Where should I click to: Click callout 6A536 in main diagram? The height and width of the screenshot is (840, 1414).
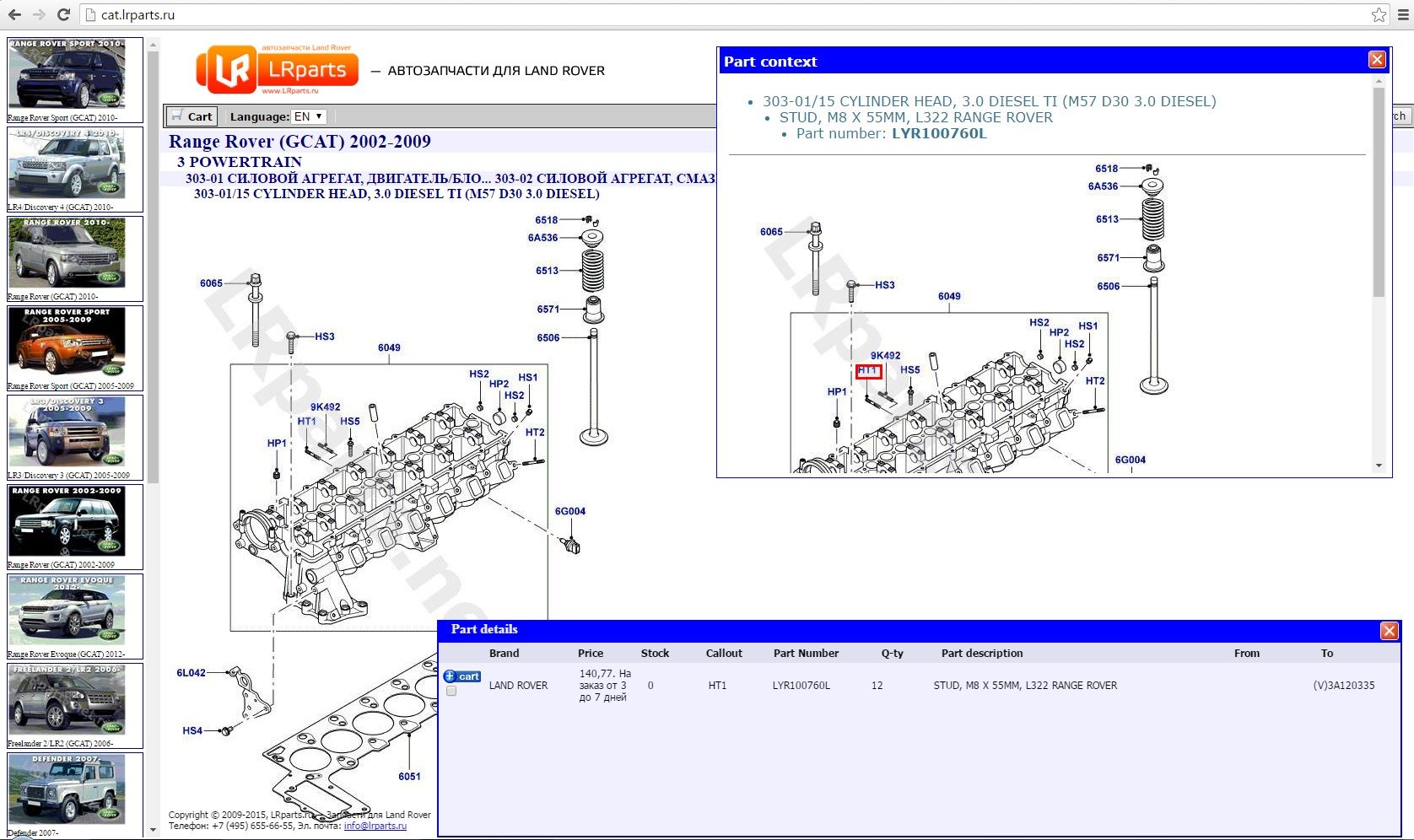pyautogui.click(x=542, y=238)
